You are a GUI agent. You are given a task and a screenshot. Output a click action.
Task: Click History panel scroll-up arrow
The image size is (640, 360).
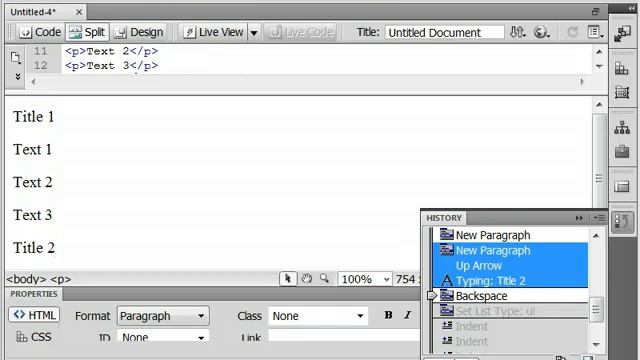point(596,236)
